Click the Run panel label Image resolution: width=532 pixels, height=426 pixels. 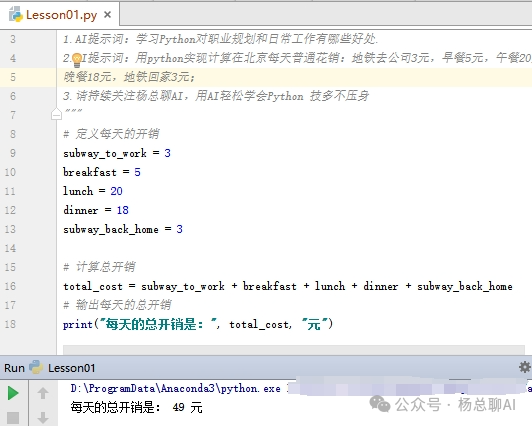[14, 368]
